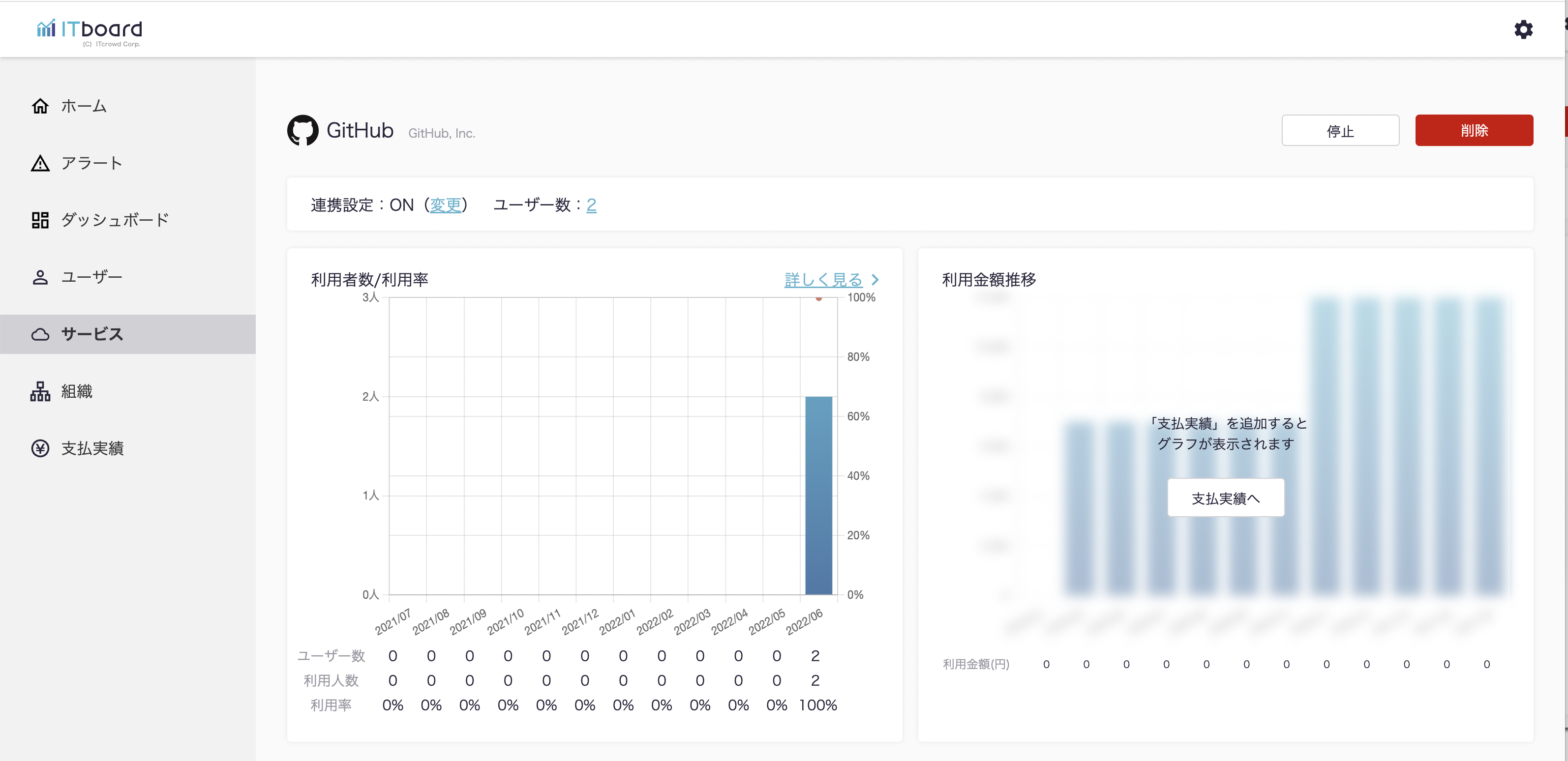Click the ITboard logo
The width and height of the screenshot is (1568, 761).
pos(90,30)
